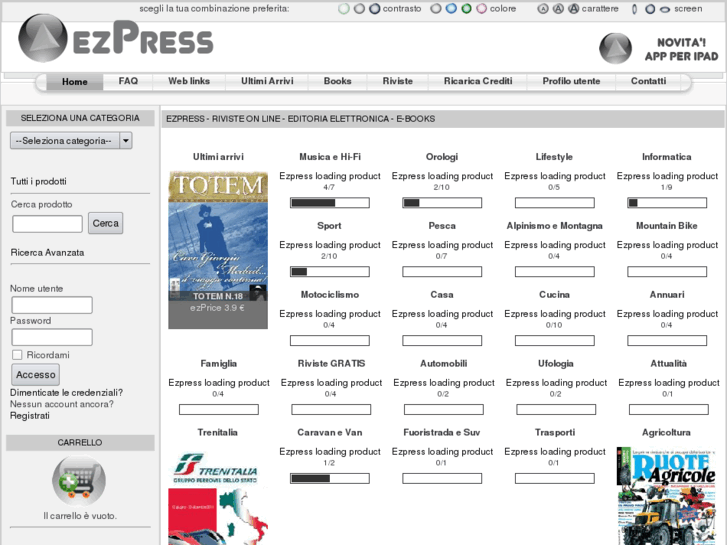Select the medium gray contrast option

[359, 9]
